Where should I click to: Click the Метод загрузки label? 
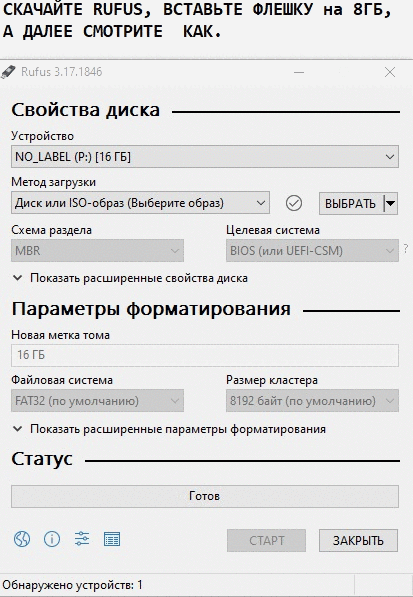[53, 182]
